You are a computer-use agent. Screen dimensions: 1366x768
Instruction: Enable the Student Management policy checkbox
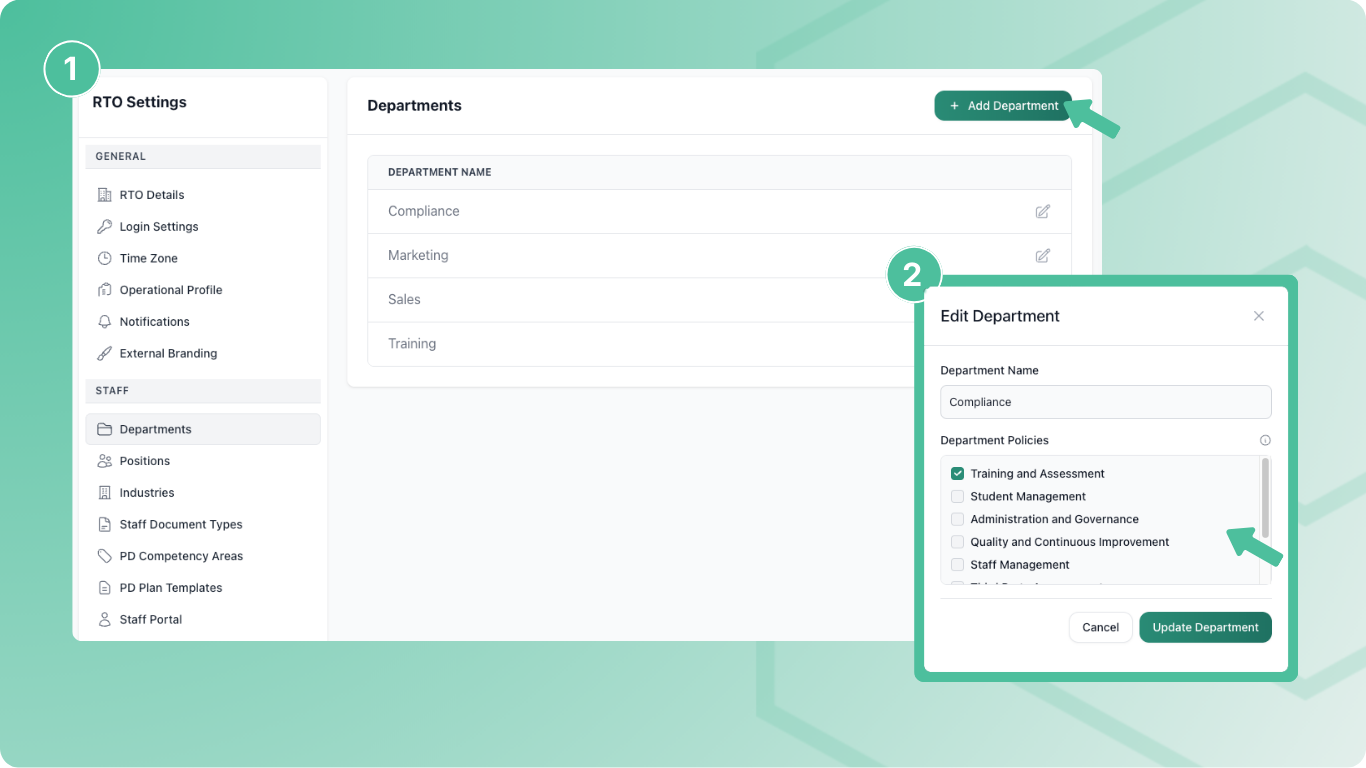tap(957, 497)
